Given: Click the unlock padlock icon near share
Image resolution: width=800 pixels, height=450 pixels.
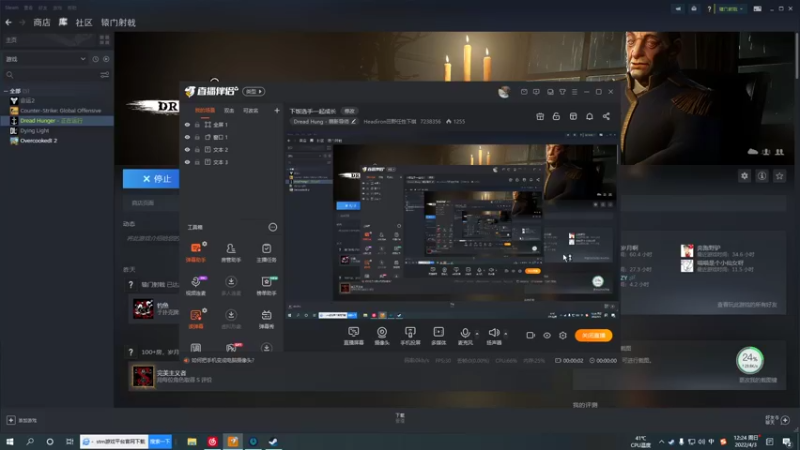Looking at the screenshot, I should [556, 116].
